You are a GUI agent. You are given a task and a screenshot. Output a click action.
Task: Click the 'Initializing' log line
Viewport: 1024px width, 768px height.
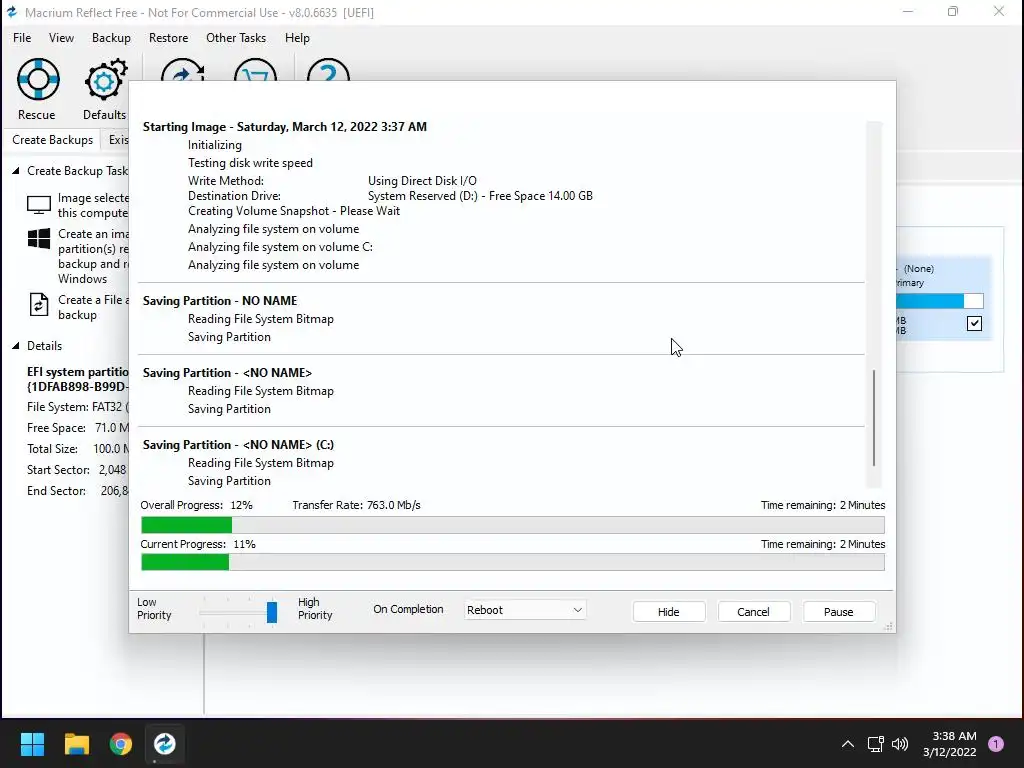(215, 145)
